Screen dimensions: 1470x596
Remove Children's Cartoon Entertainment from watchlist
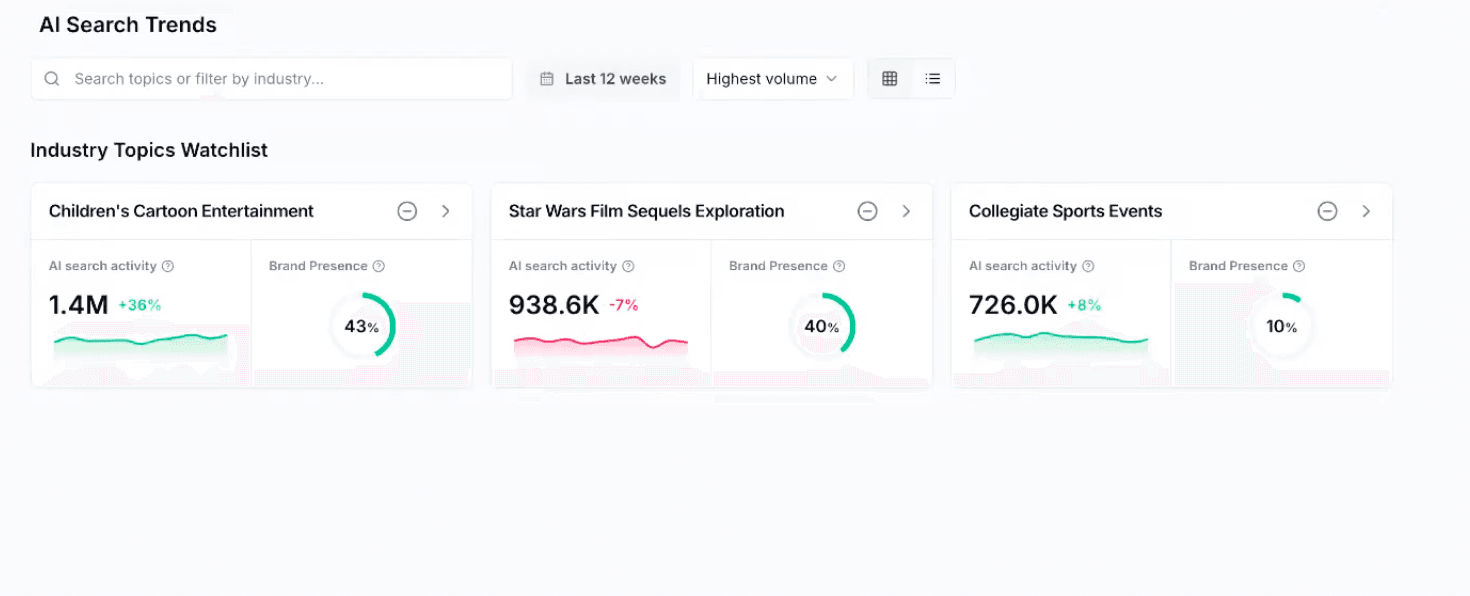[407, 211]
